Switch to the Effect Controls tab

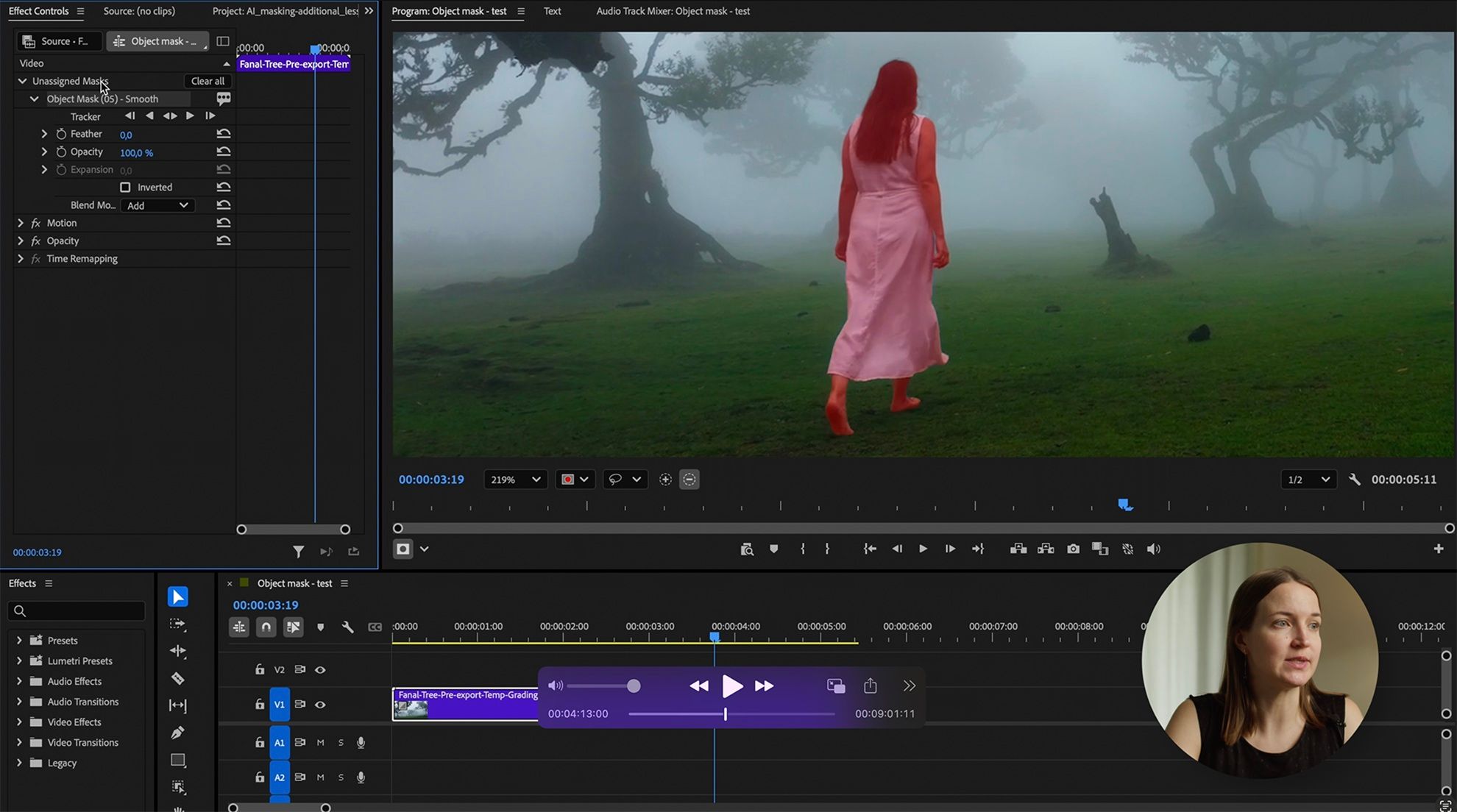point(38,11)
